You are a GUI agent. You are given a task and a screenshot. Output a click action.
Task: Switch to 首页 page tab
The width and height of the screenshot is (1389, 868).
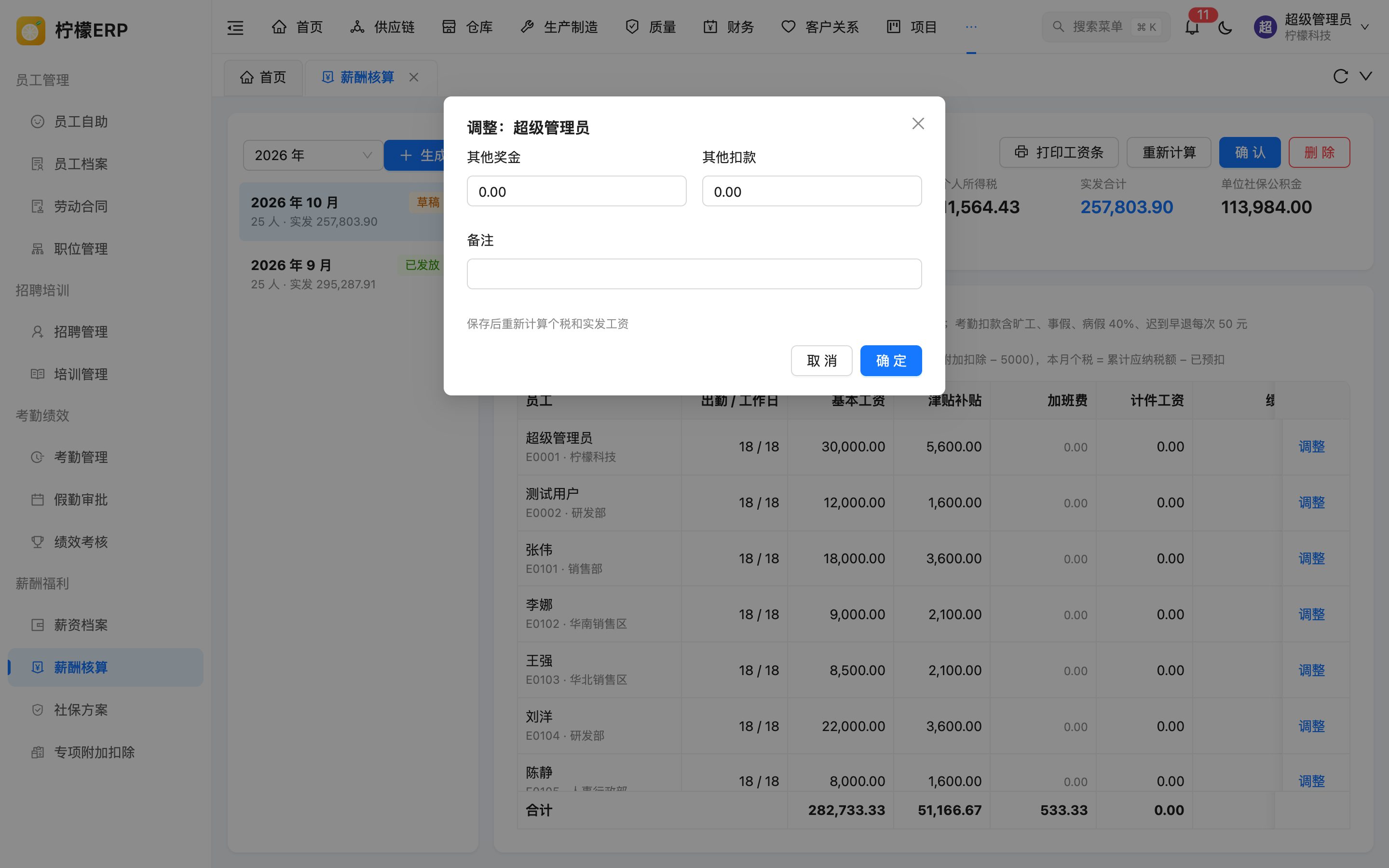coord(263,78)
